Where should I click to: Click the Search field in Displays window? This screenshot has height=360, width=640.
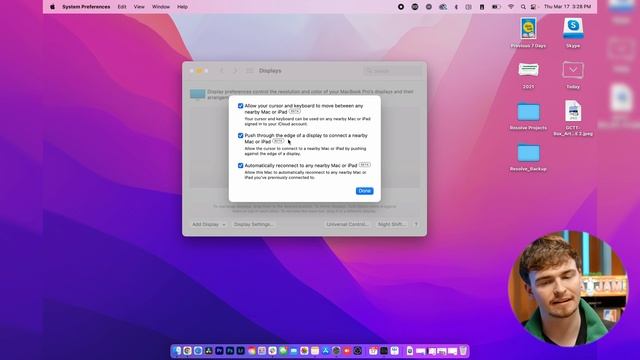coord(393,71)
